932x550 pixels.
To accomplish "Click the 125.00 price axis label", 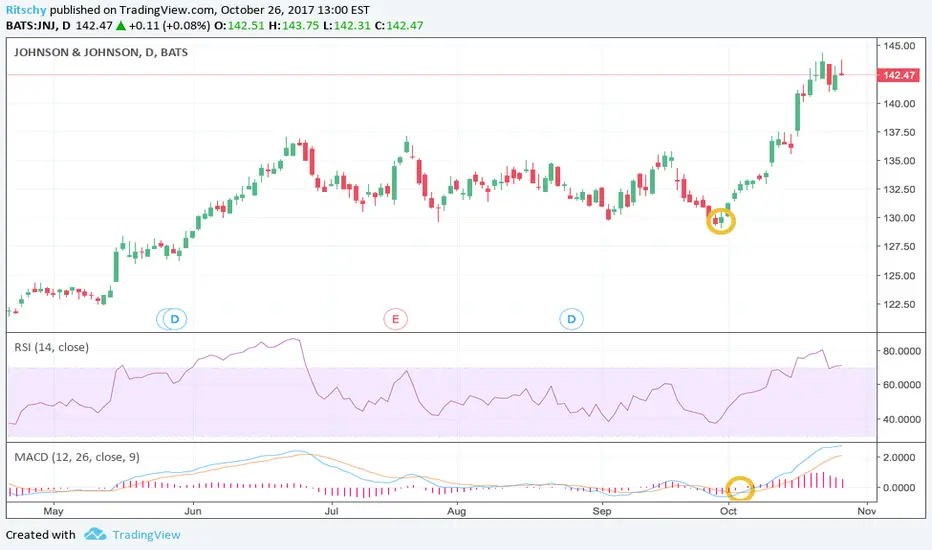I will [899, 275].
